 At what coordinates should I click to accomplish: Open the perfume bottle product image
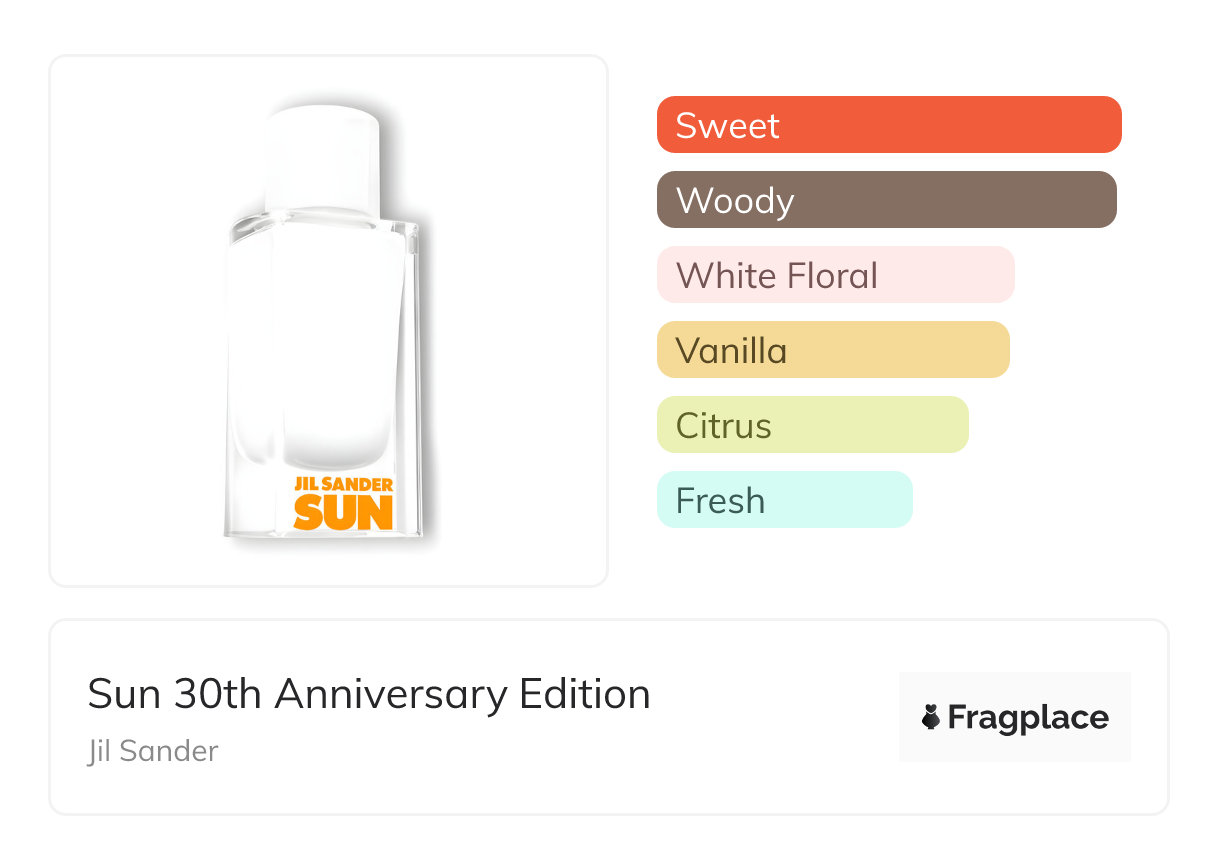pos(328,320)
